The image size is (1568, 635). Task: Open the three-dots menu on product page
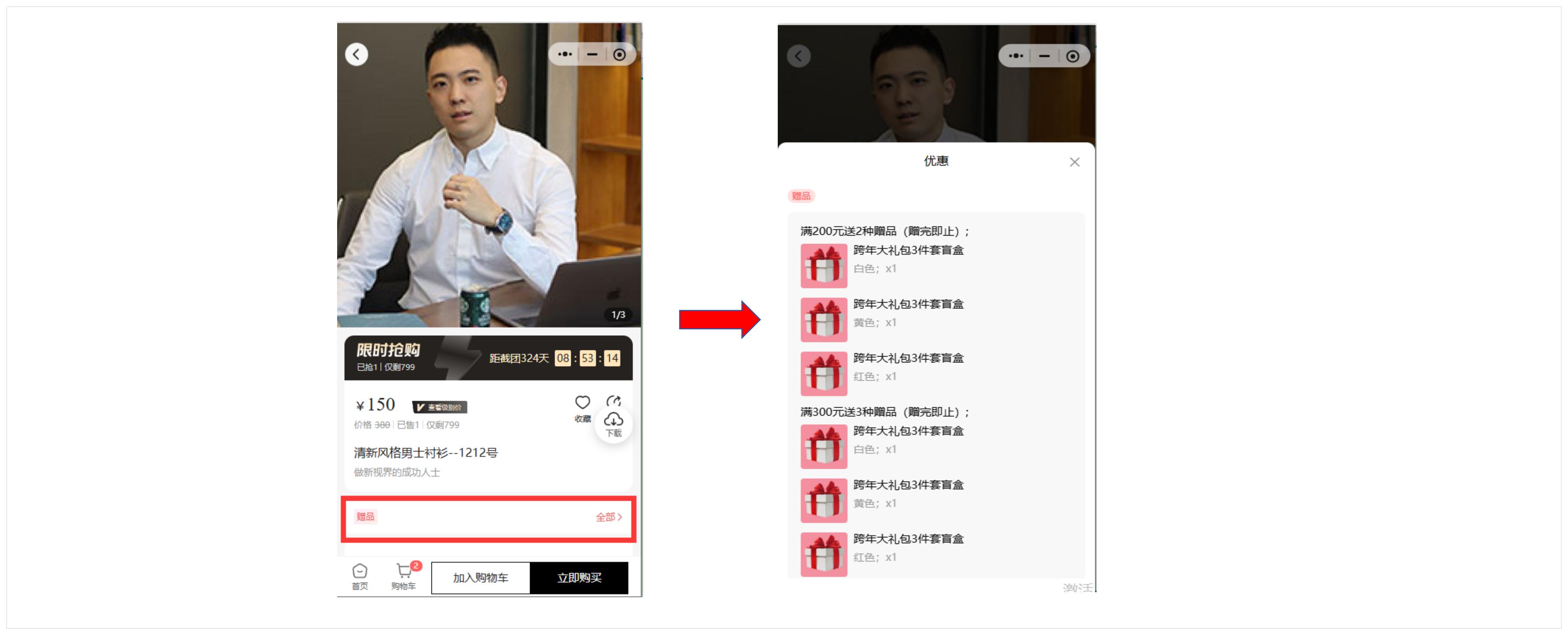565,54
